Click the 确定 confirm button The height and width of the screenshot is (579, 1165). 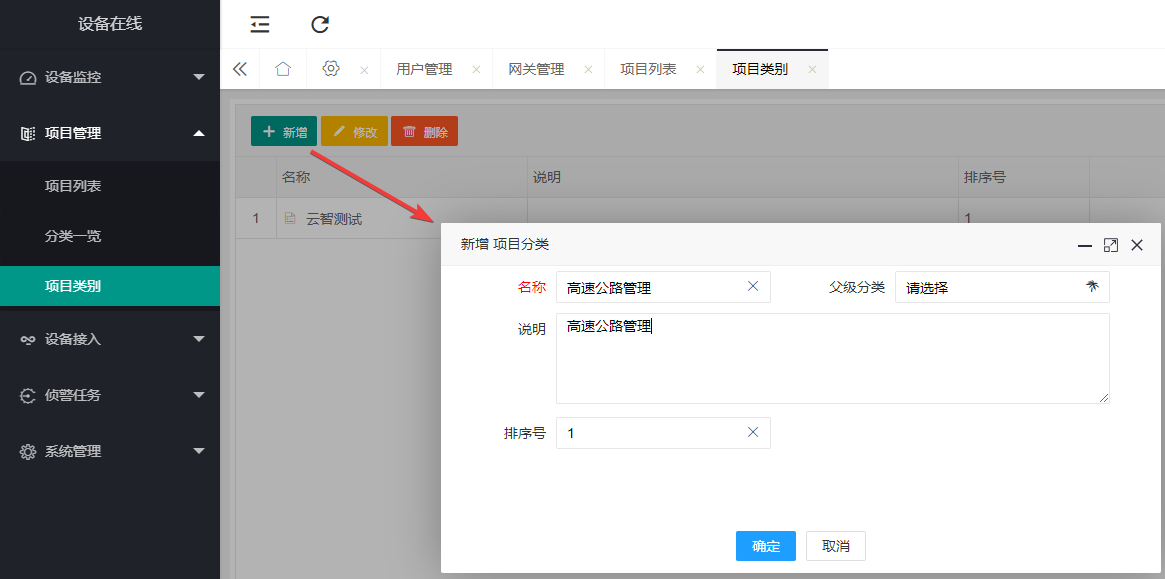click(x=766, y=546)
